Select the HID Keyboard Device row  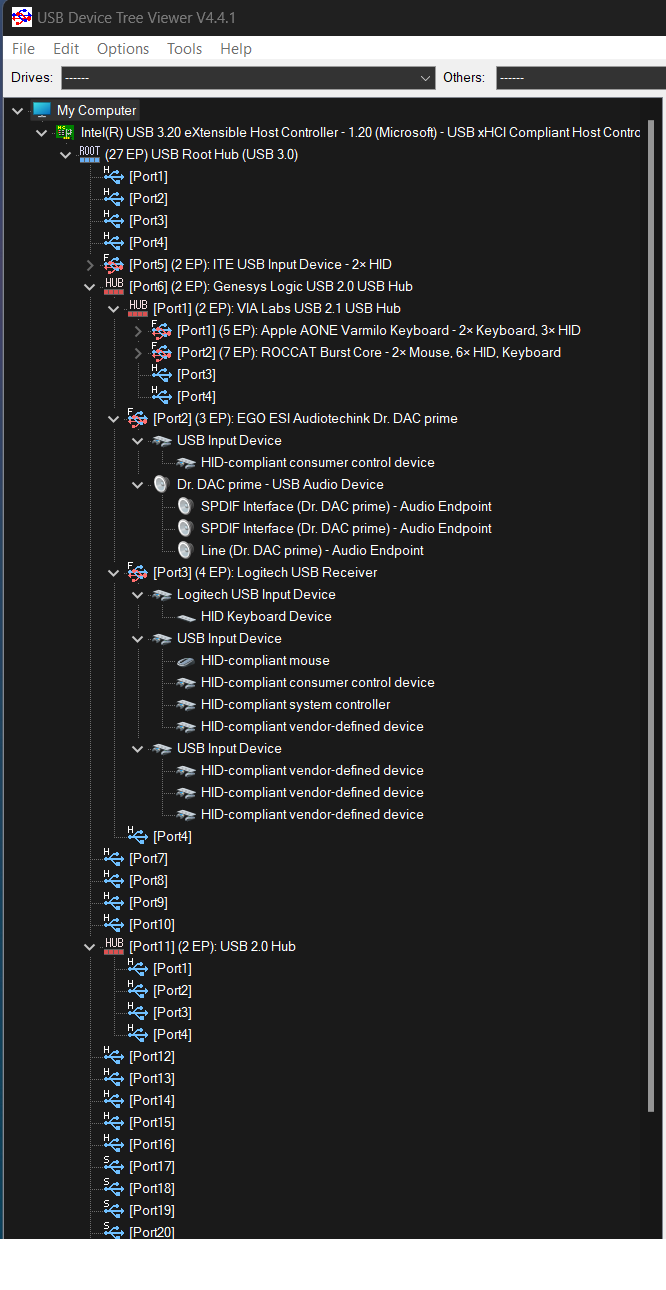click(266, 616)
